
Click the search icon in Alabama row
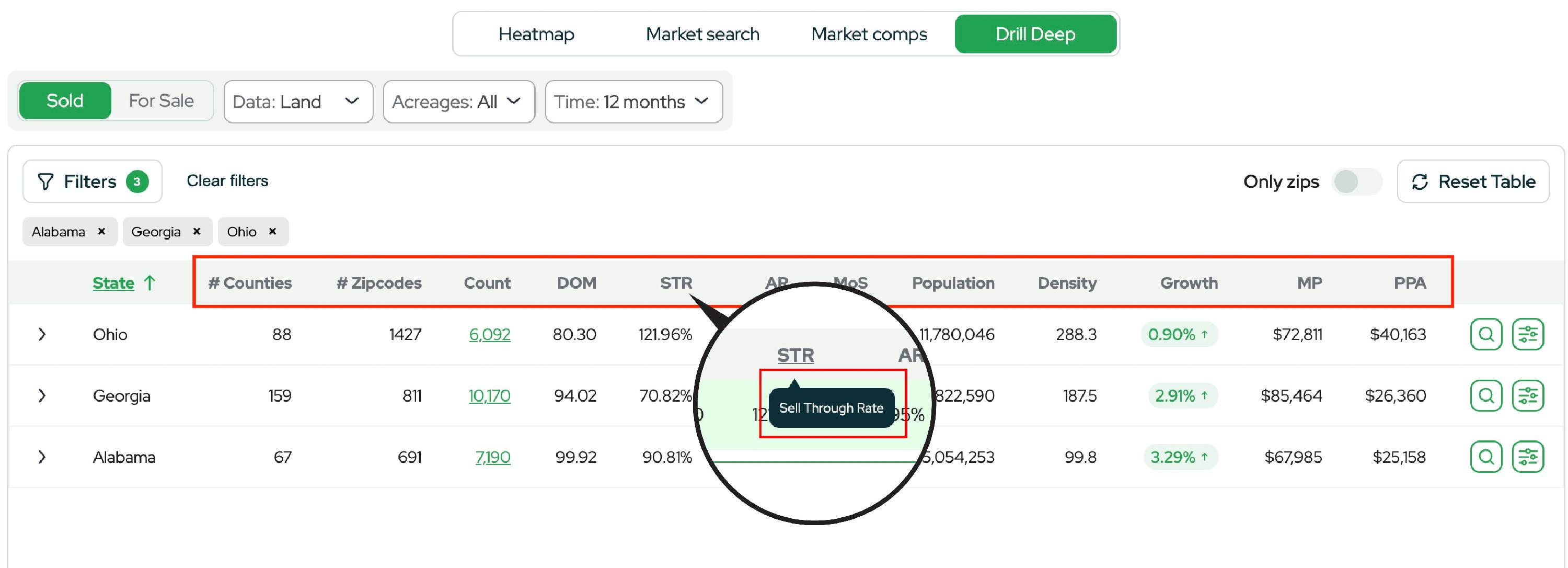(1486, 457)
